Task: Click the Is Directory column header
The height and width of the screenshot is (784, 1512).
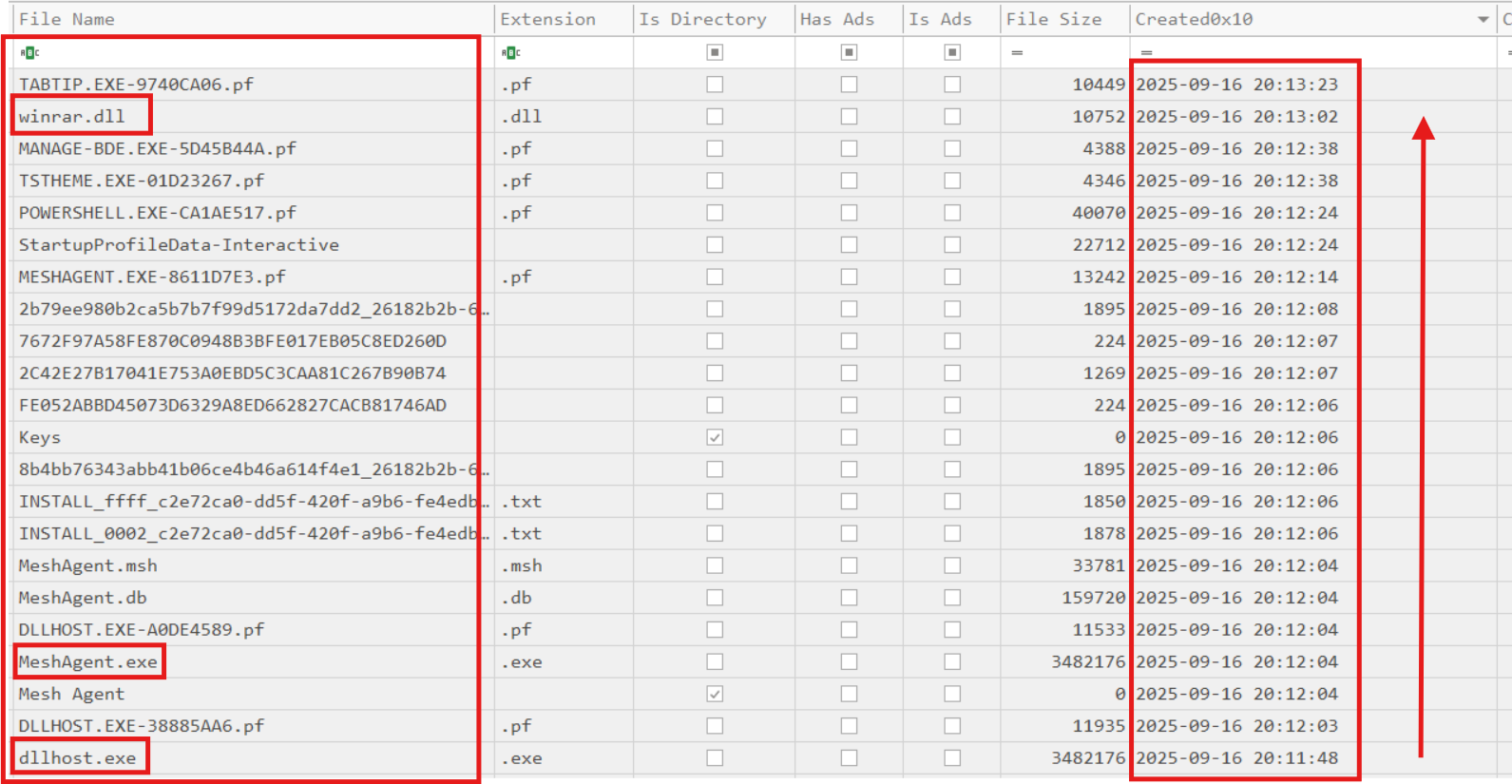Action: pyautogui.click(x=702, y=19)
